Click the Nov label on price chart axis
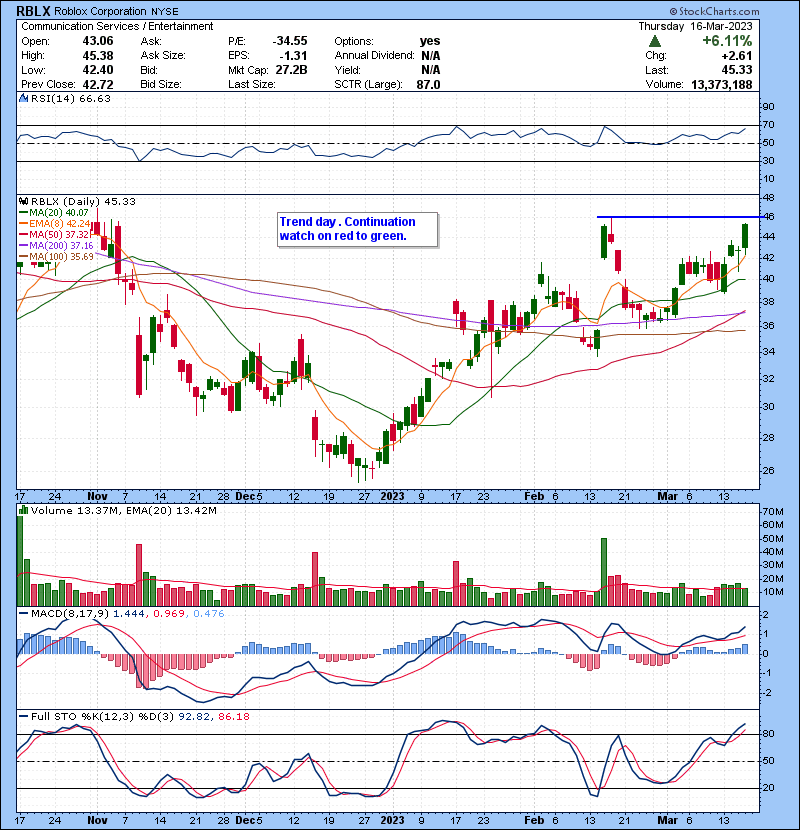 click(97, 496)
